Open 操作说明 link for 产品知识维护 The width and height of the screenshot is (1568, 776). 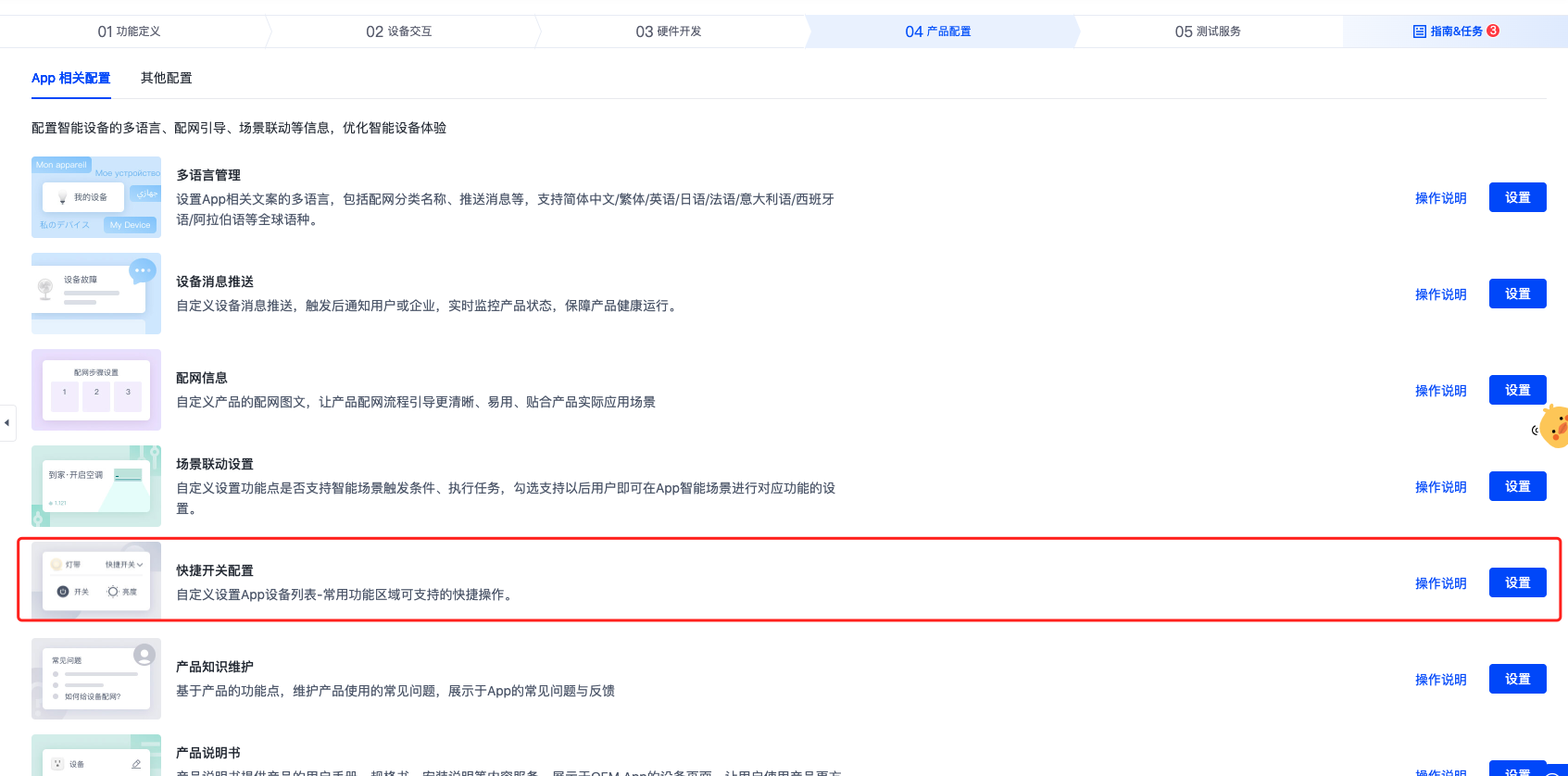pos(1440,680)
